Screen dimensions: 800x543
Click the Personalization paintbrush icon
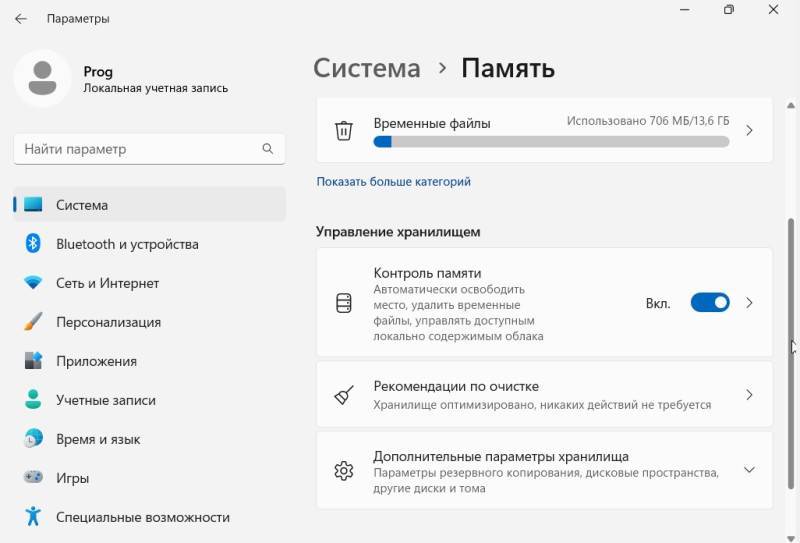pos(33,322)
